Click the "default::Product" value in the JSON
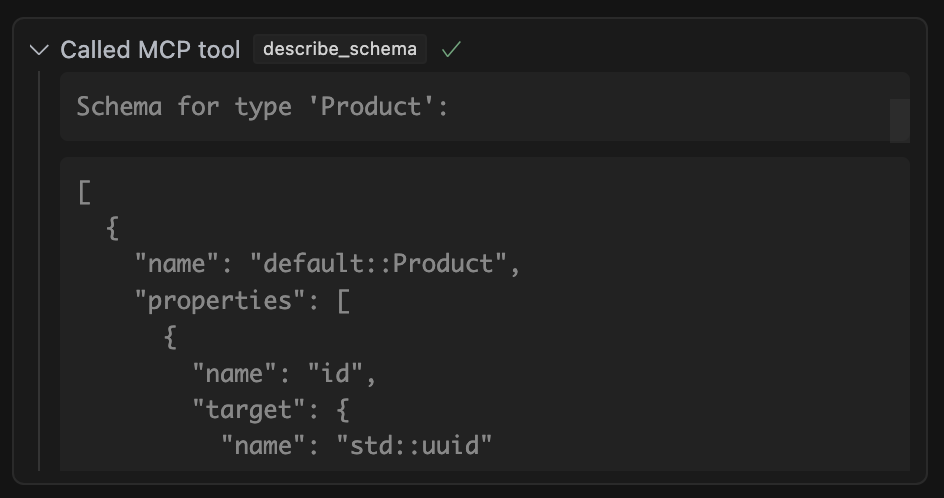 385,264
